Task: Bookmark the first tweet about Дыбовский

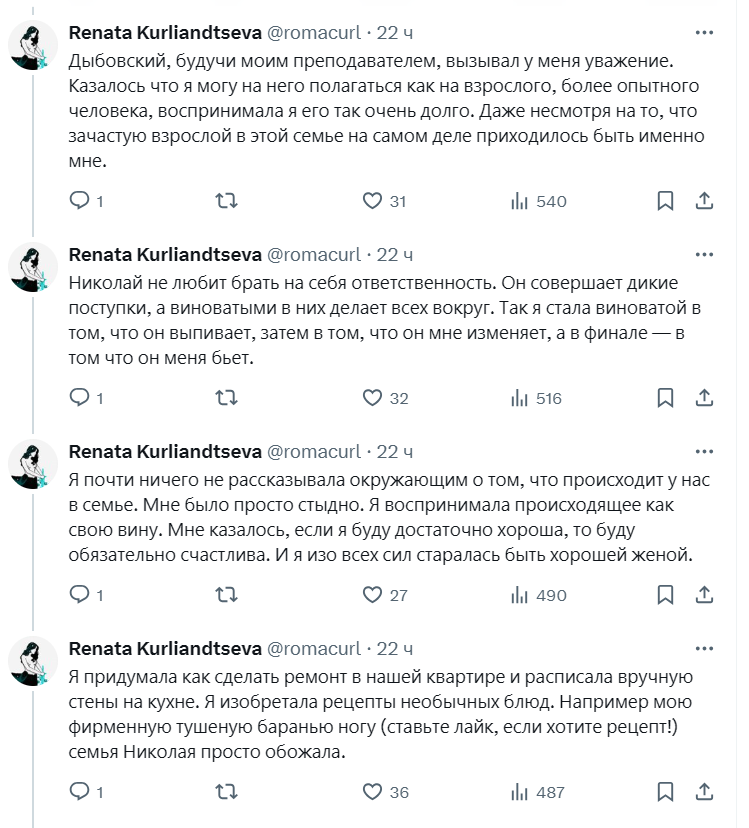Action: coord(665,201)
